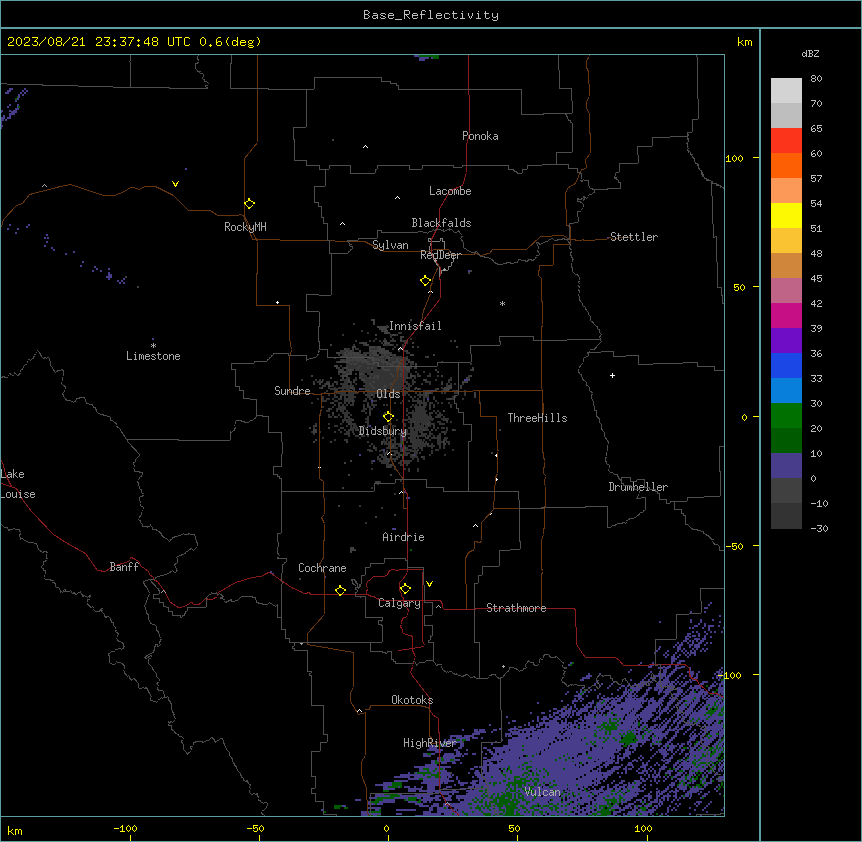This screenshot has height=842, width=862.
Task: Click the yellow diamond marker below Cochrane
Action: (x=340, y=590)
